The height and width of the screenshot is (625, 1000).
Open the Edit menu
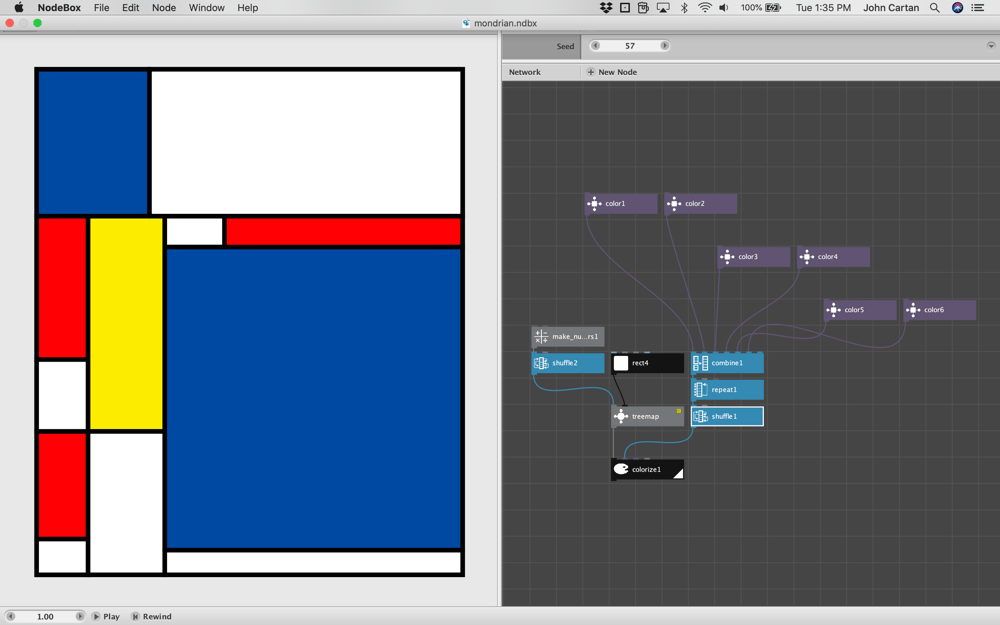pos(131,8)
